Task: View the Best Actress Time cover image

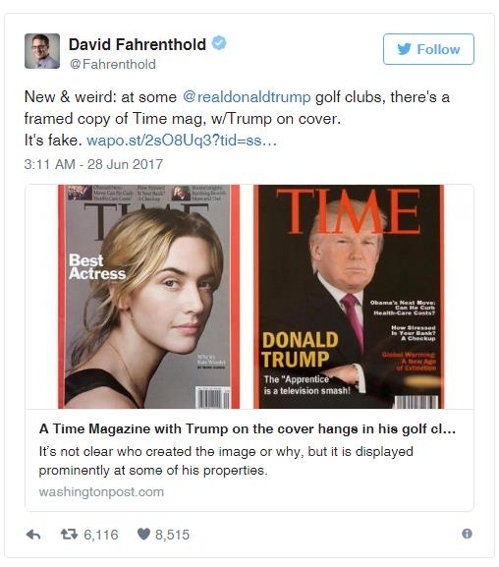Action: (149, 297)
